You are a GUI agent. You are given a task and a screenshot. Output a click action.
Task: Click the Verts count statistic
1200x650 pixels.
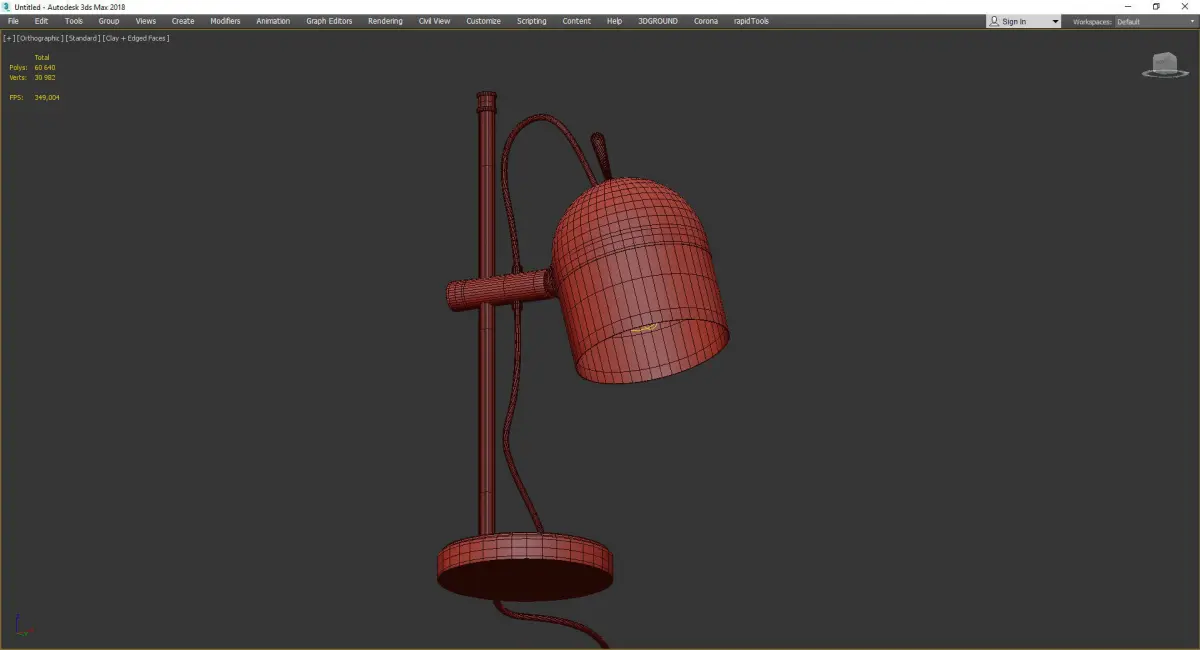pyautogui.click(x=32, y=77)
